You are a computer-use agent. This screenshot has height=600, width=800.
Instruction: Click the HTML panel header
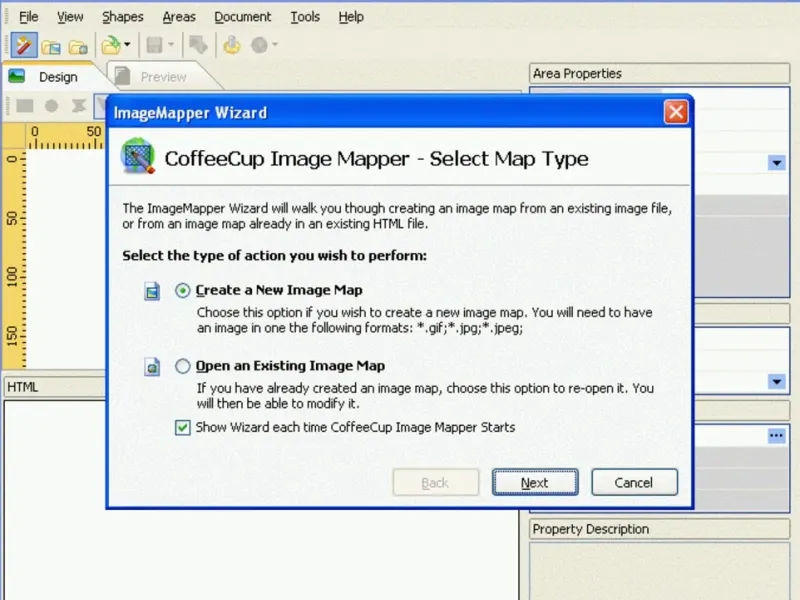click(x=54, y=387)
